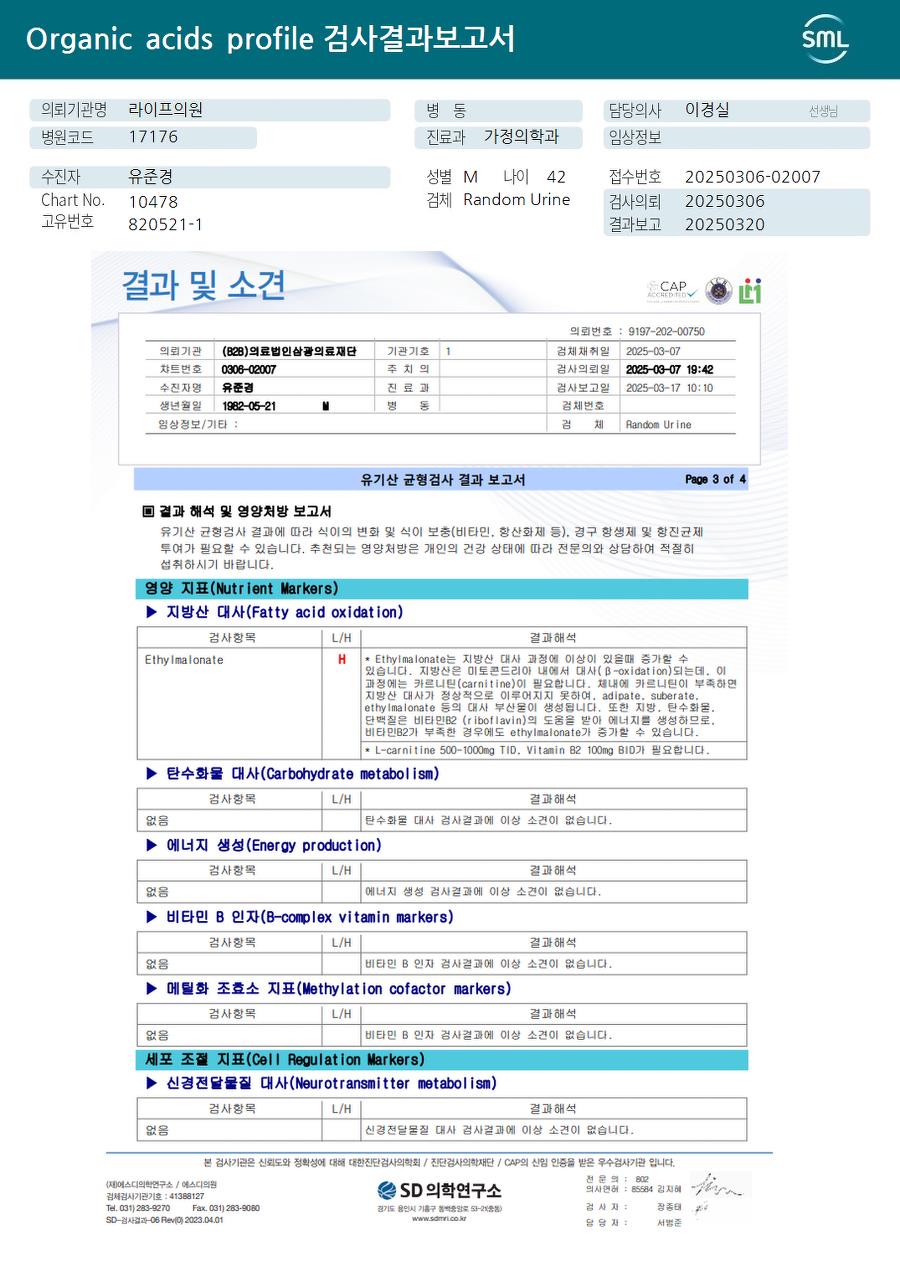Select the birth date 1982-05-21
Screen dimensions: 900x1271
249,405
